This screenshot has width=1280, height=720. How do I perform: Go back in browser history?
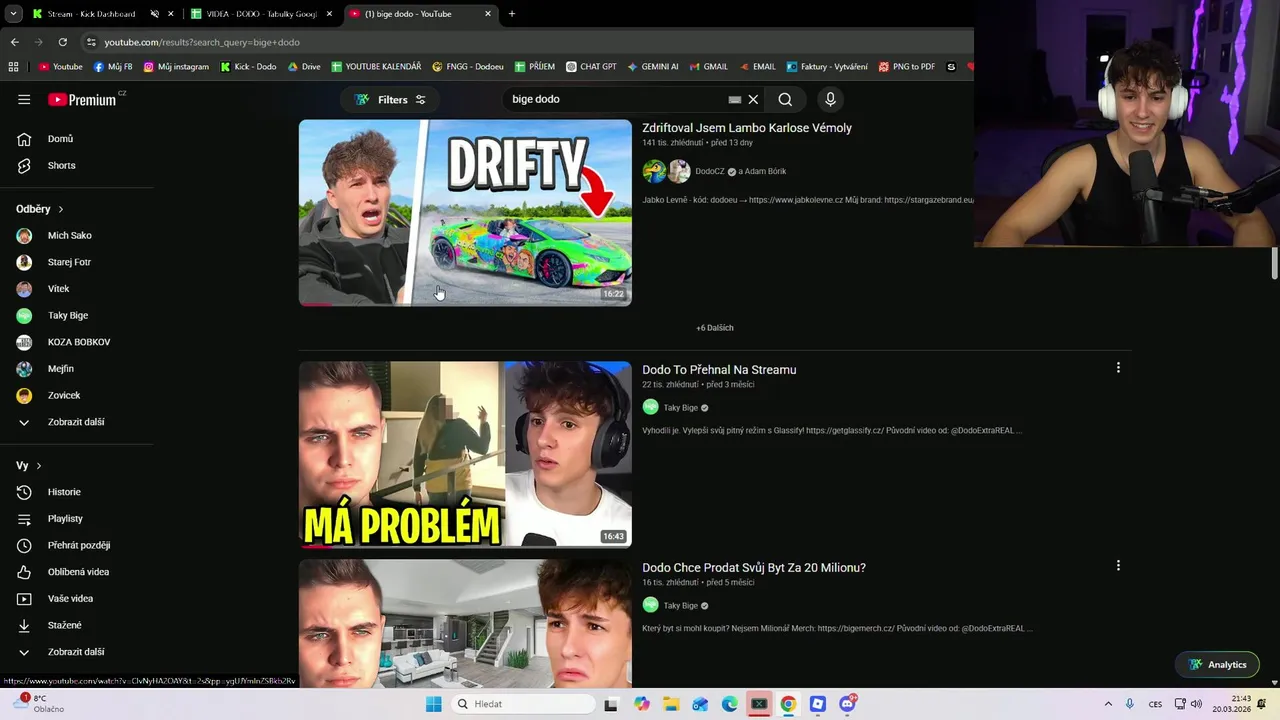pyautogui.click(x=14, y=42)
